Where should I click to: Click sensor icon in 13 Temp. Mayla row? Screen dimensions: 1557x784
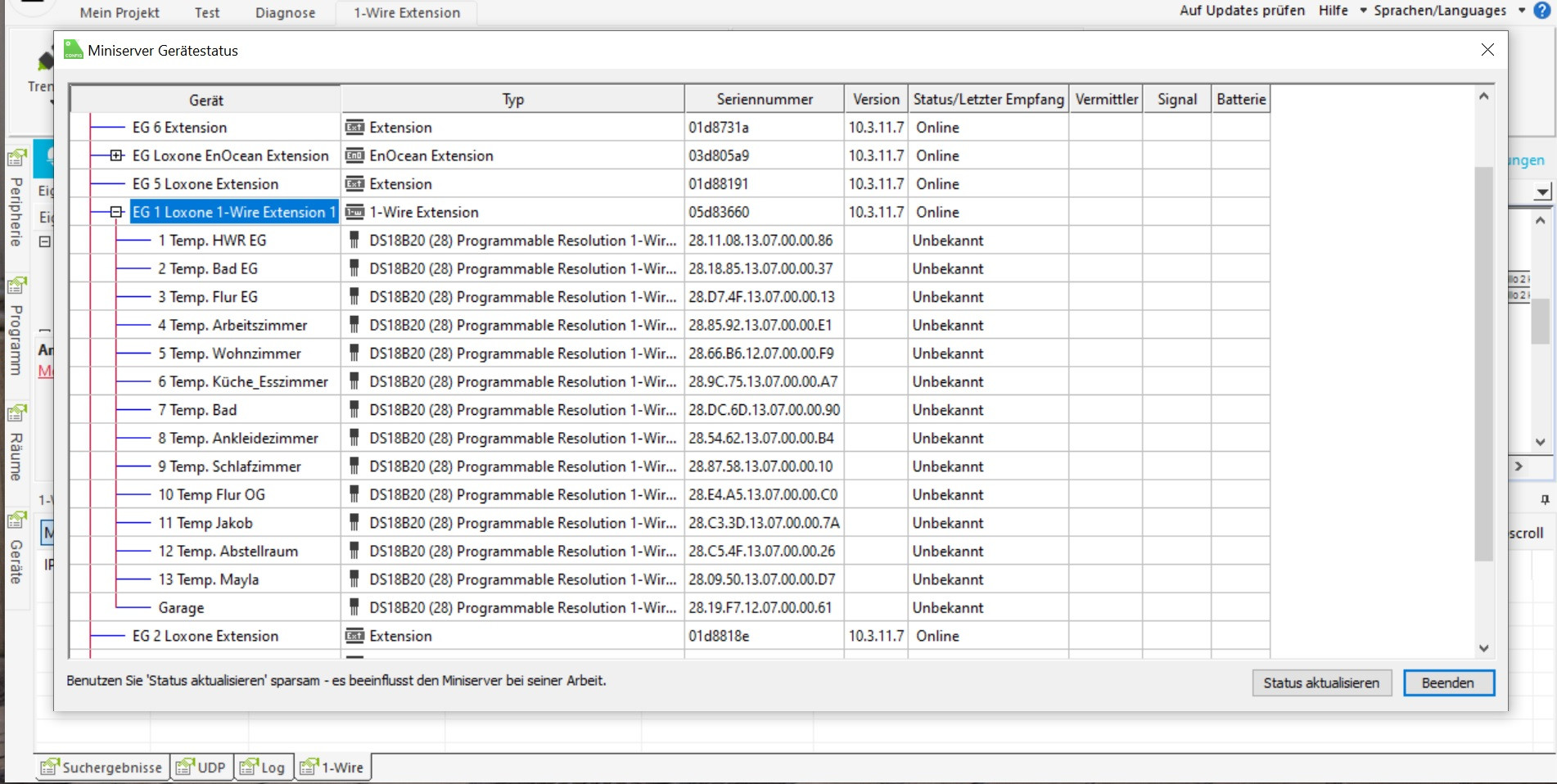(354, 579)
